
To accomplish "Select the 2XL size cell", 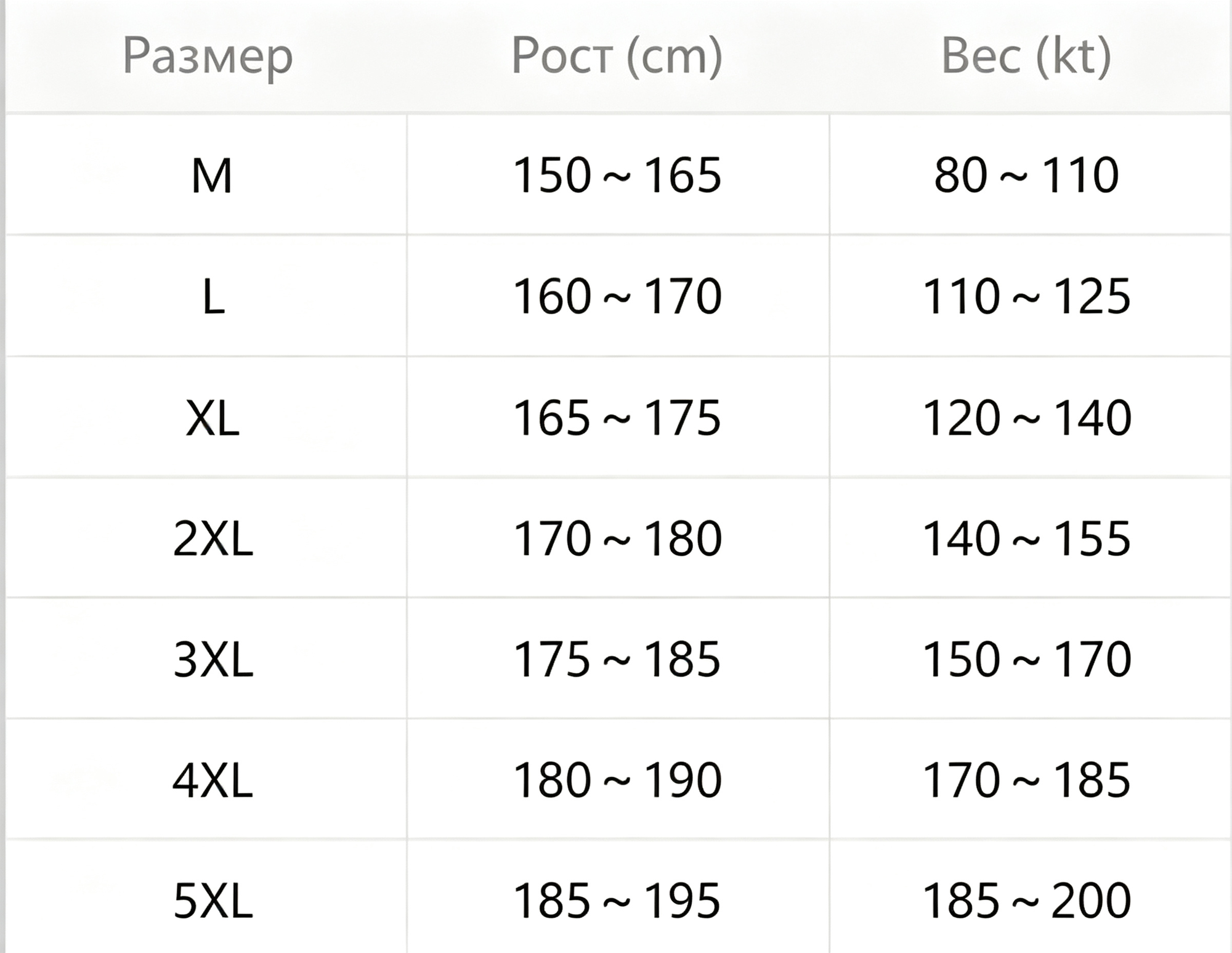I will (206, 537).
